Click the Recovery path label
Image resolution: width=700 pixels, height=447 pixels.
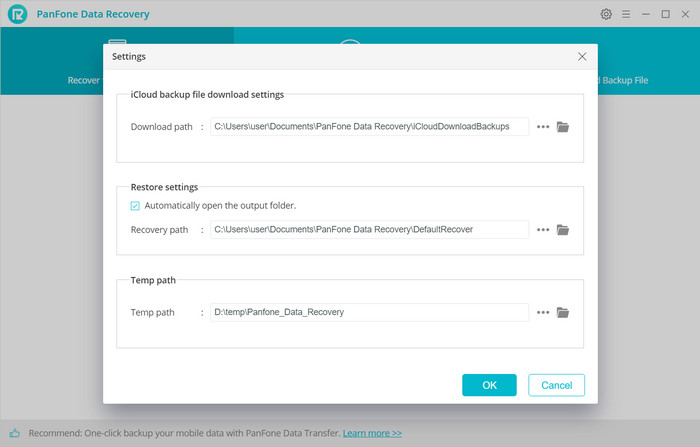coord(159,230)
